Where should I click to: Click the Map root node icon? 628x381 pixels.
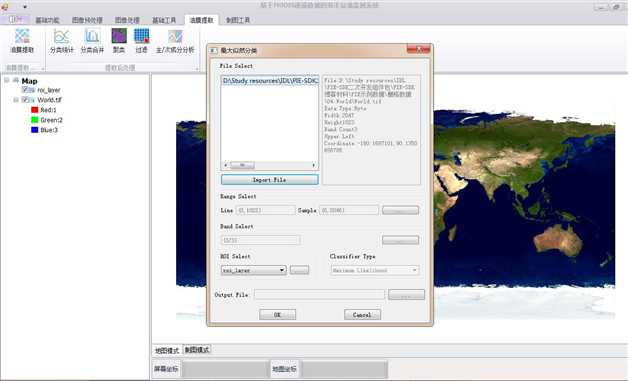click(16, 81)
